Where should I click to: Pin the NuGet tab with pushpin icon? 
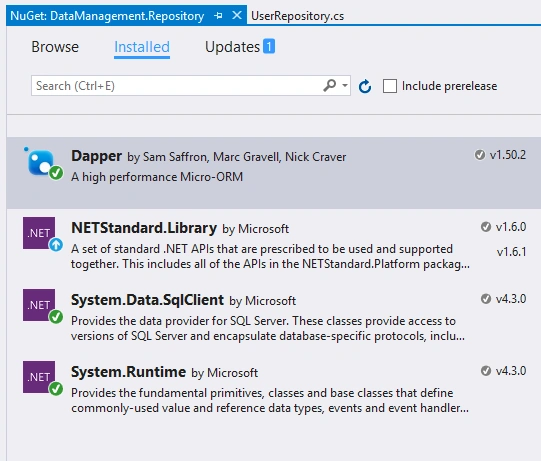(218, 16)
